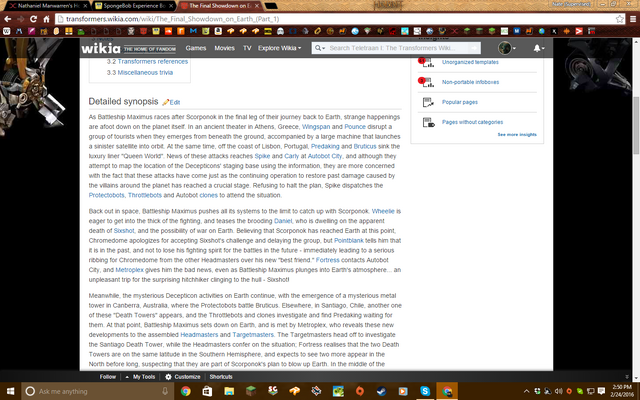Launch Steam from the taskbar
640x400 pixels.
[x=381, y=391]
